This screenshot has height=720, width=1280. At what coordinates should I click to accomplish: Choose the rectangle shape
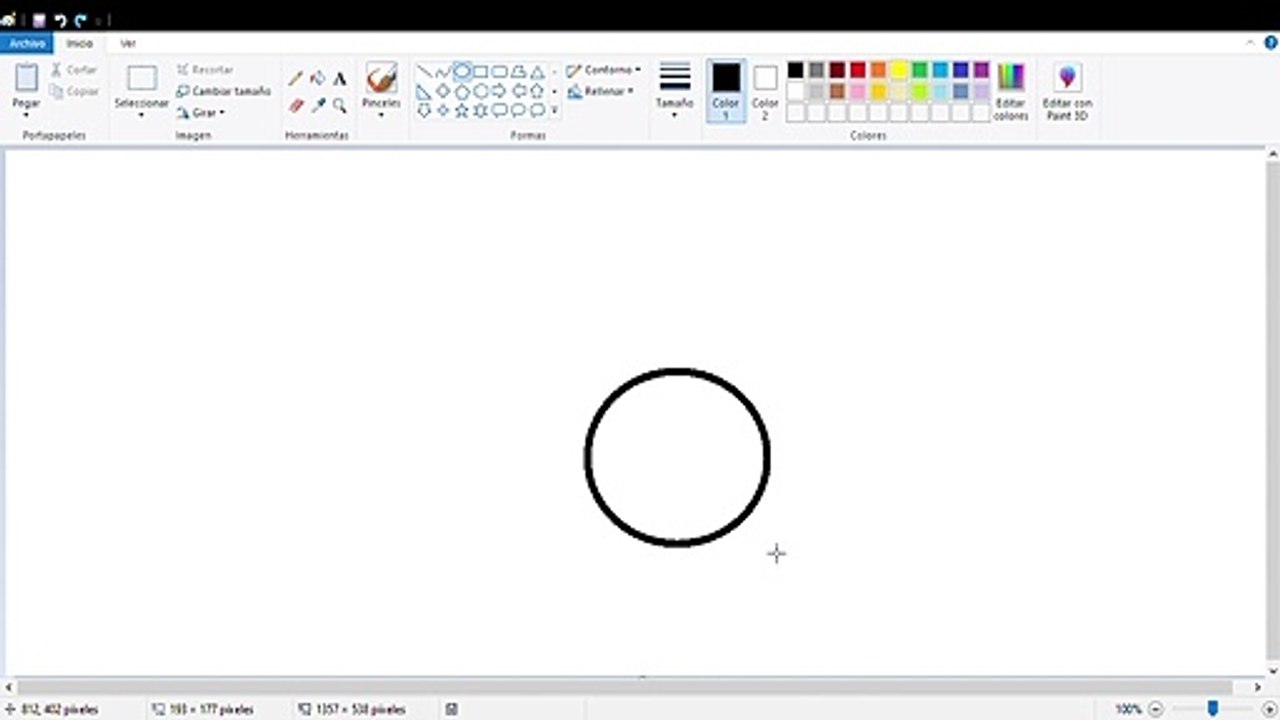tap(481, 72)
